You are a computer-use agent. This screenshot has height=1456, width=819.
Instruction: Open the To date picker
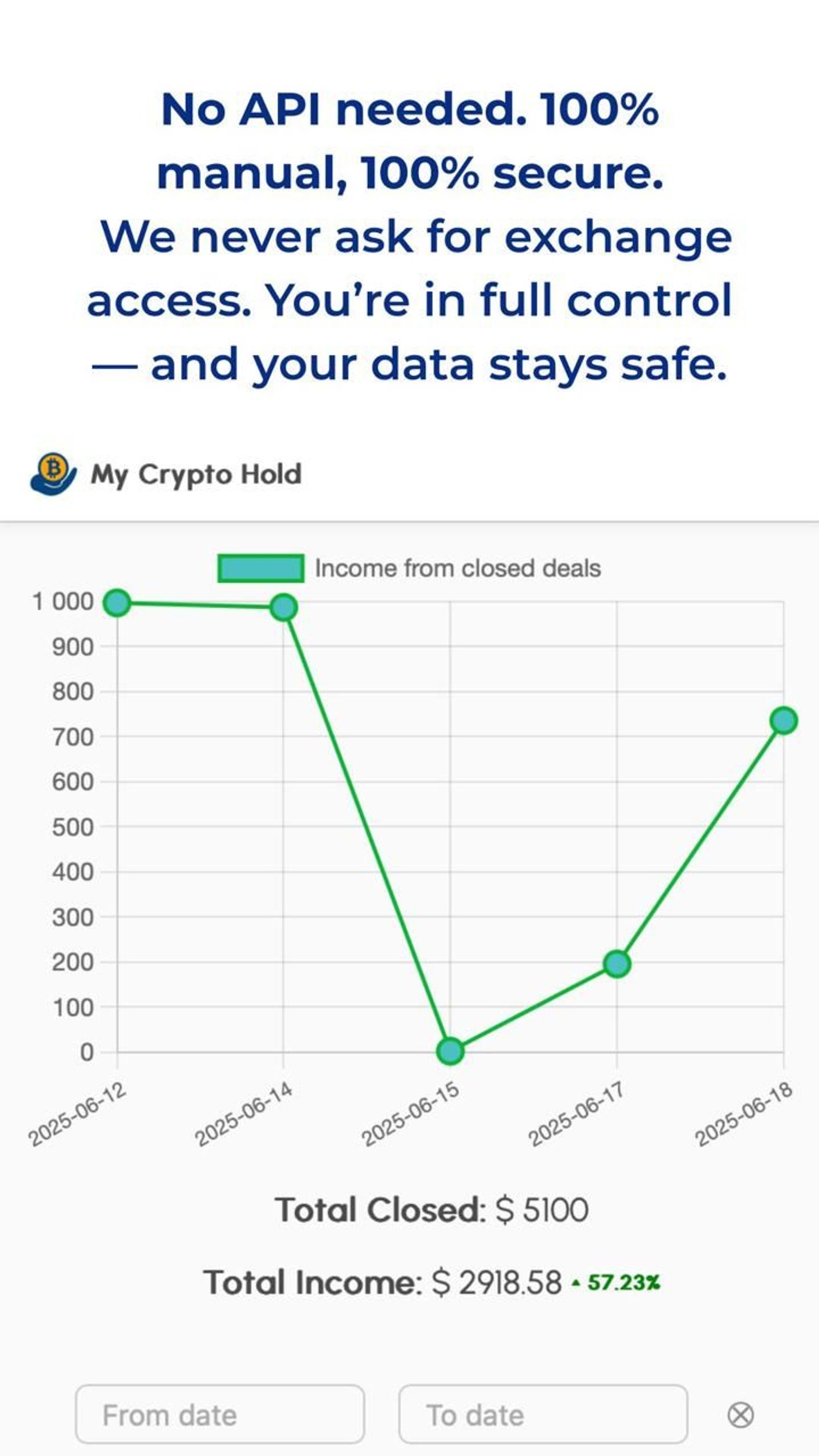click(543, 1413)
